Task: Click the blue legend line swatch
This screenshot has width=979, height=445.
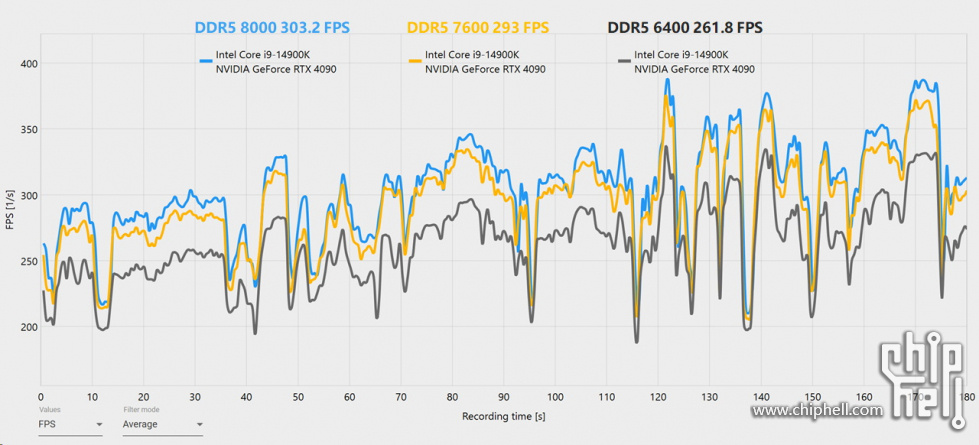Action: [206, 61]
